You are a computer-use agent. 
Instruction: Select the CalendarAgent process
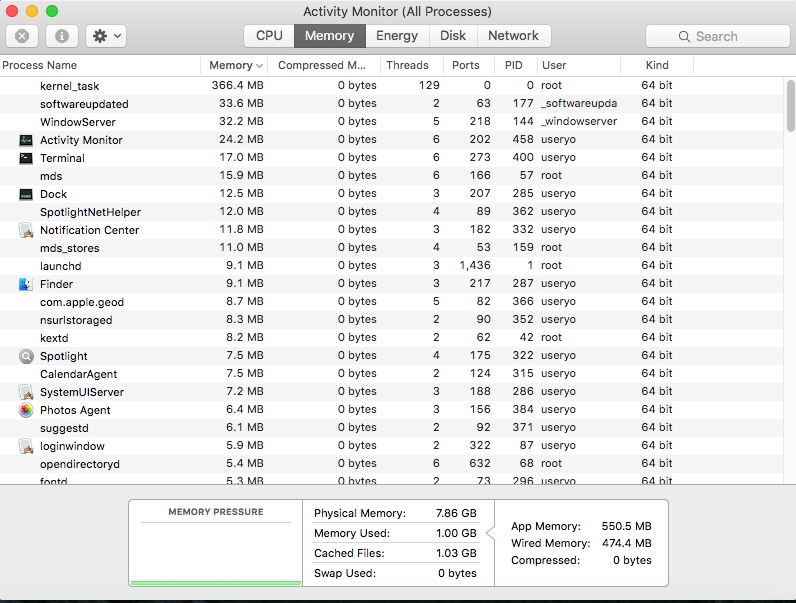391,374
